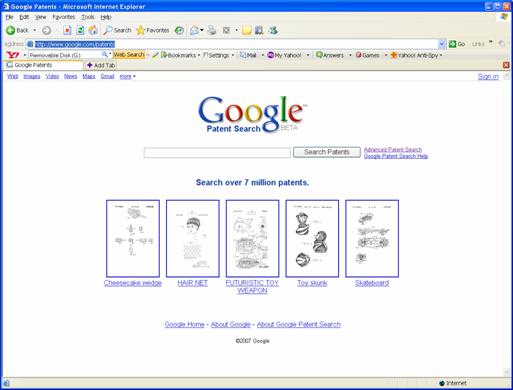
Task: Close the tab with red X
Action: (x=506, y=65)
